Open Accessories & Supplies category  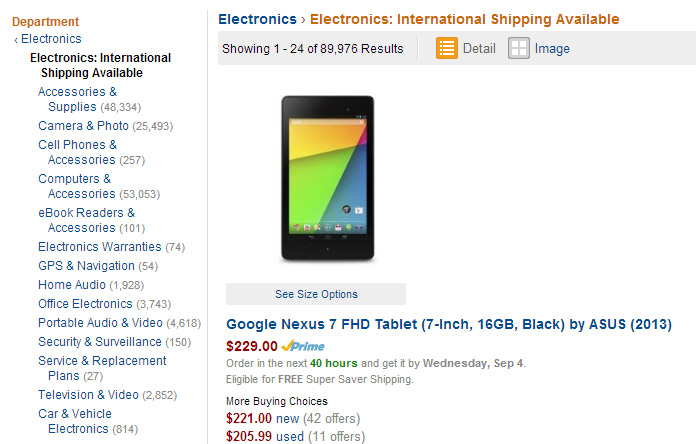pyautogui.click(x=77, y=99)
